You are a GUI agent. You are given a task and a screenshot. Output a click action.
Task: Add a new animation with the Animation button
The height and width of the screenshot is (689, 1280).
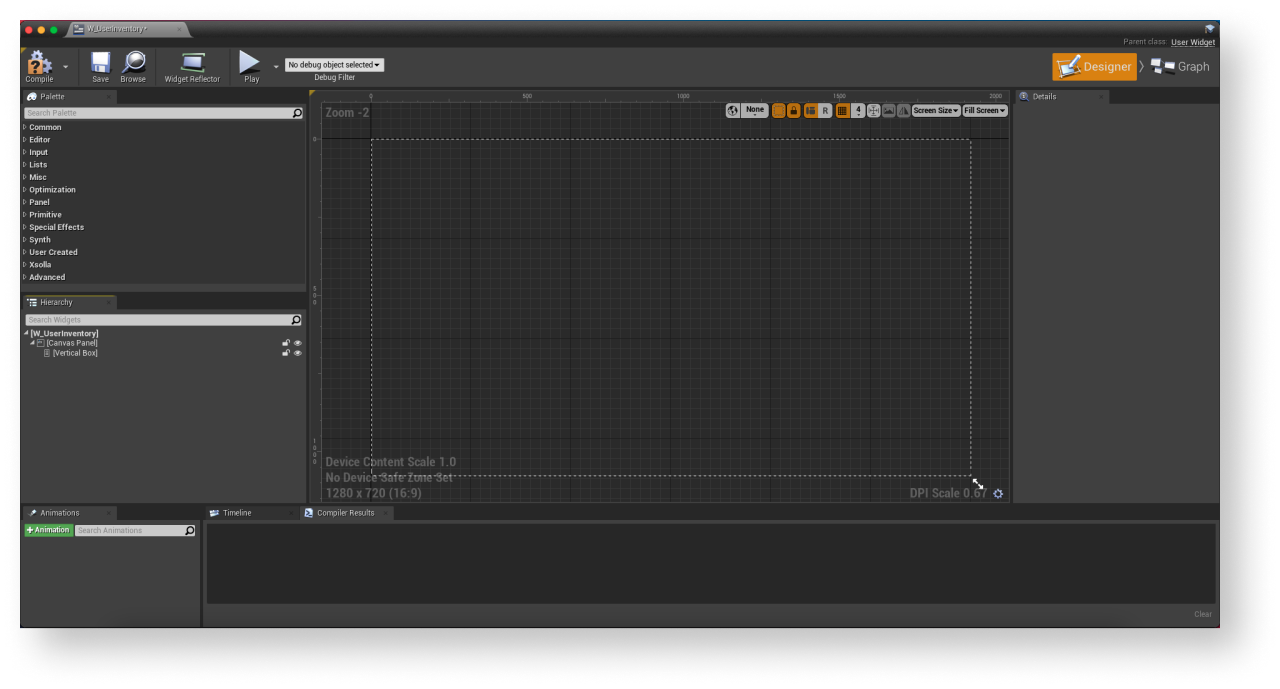tap(49, 530)
